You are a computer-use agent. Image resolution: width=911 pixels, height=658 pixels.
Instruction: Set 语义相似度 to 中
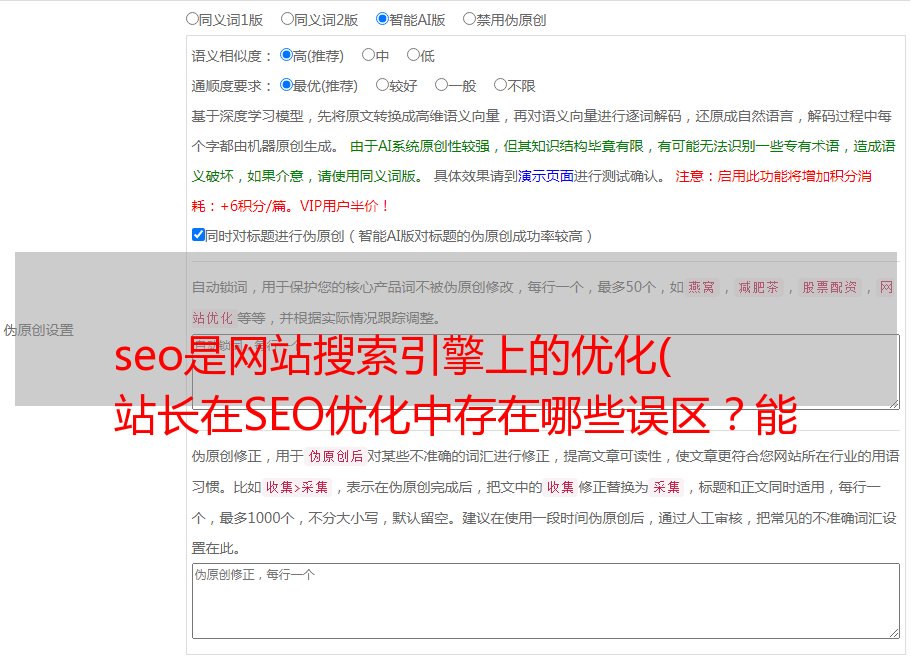pyautogui.click(x=368, y=55)
